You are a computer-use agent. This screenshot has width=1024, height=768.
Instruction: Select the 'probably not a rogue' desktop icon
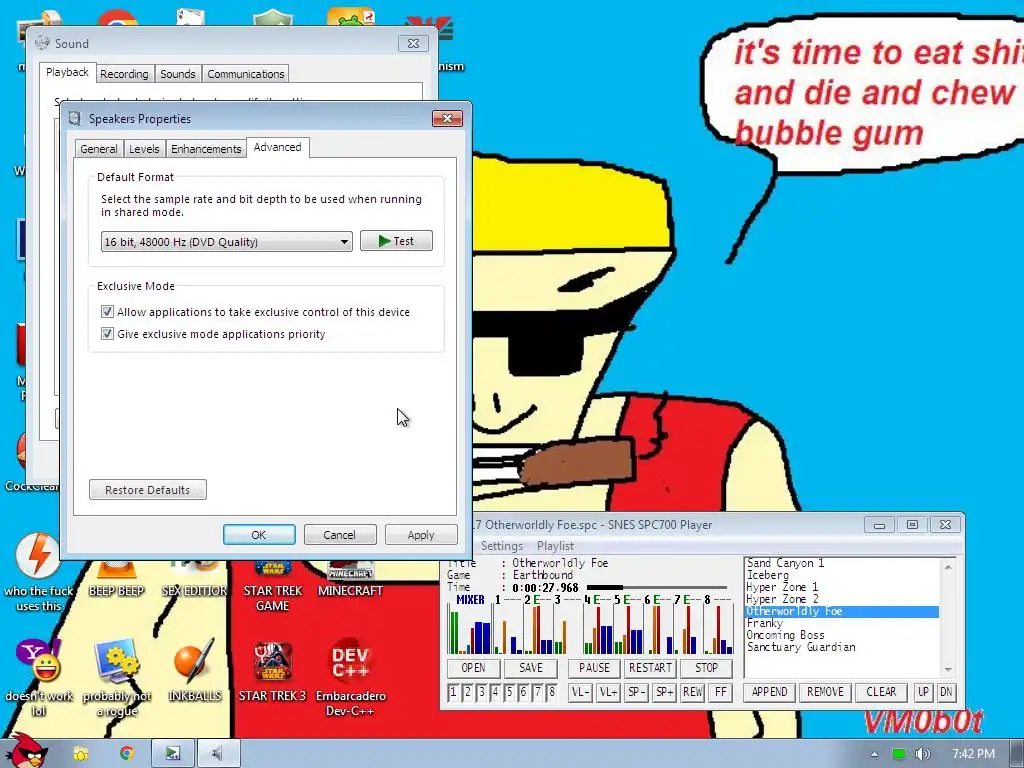[117, 678]
